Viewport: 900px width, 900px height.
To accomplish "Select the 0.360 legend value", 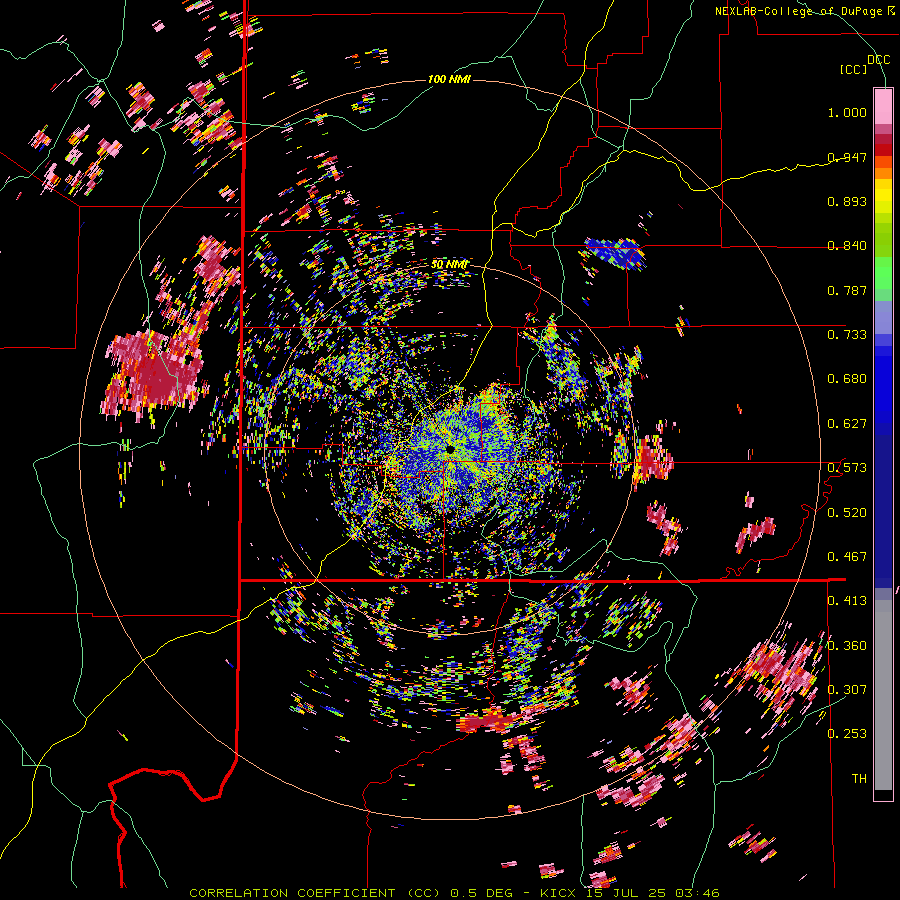I will 847,646.
